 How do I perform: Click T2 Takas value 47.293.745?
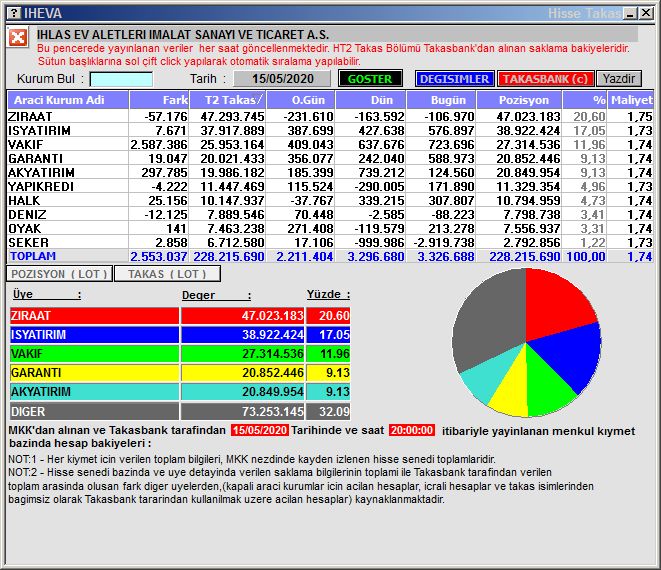232,116
